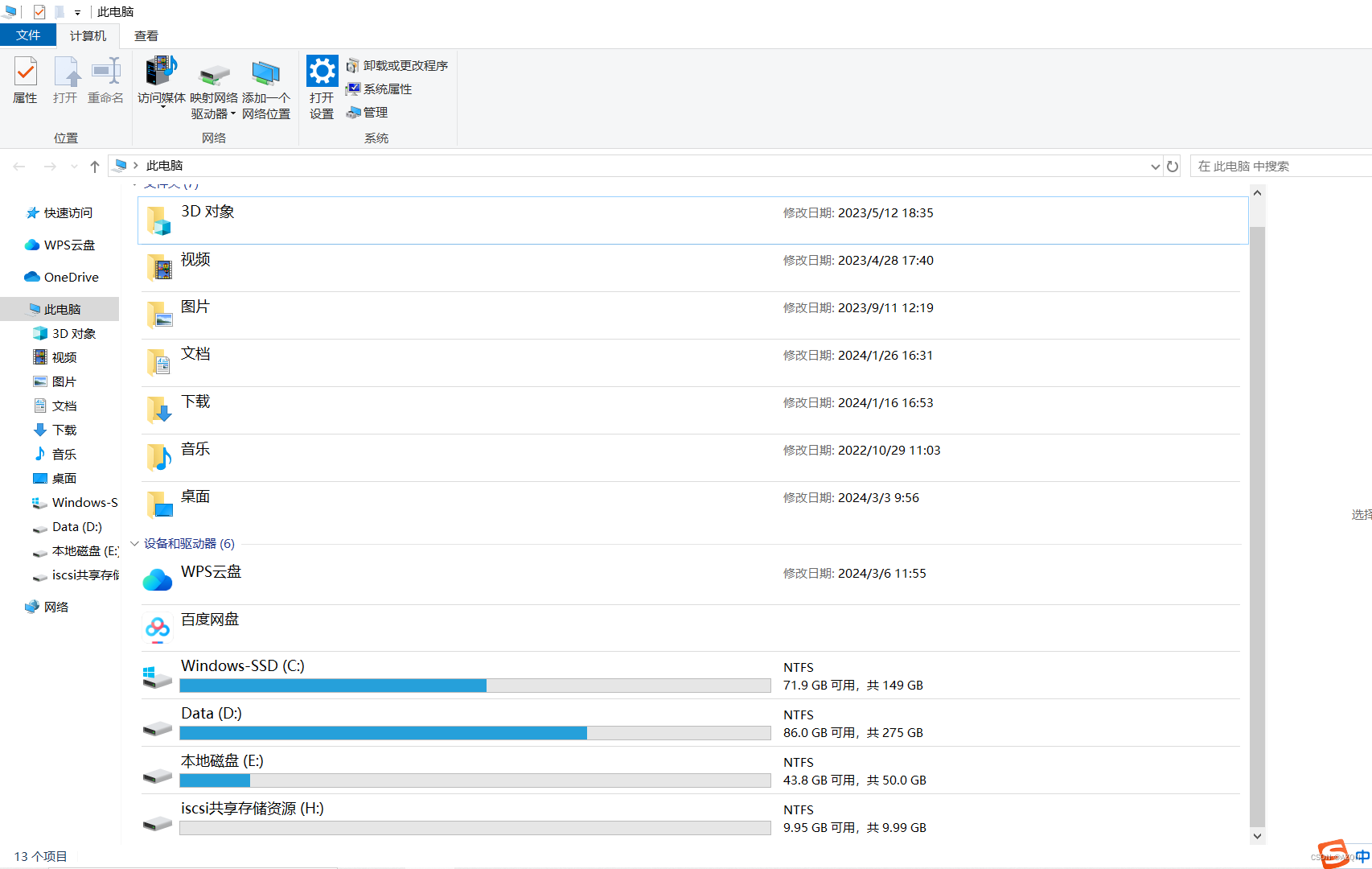Viewport: 1372px width, 869px height.
Task: Switch to the 计算机 ribbon tab
Action: coord(88,35)
